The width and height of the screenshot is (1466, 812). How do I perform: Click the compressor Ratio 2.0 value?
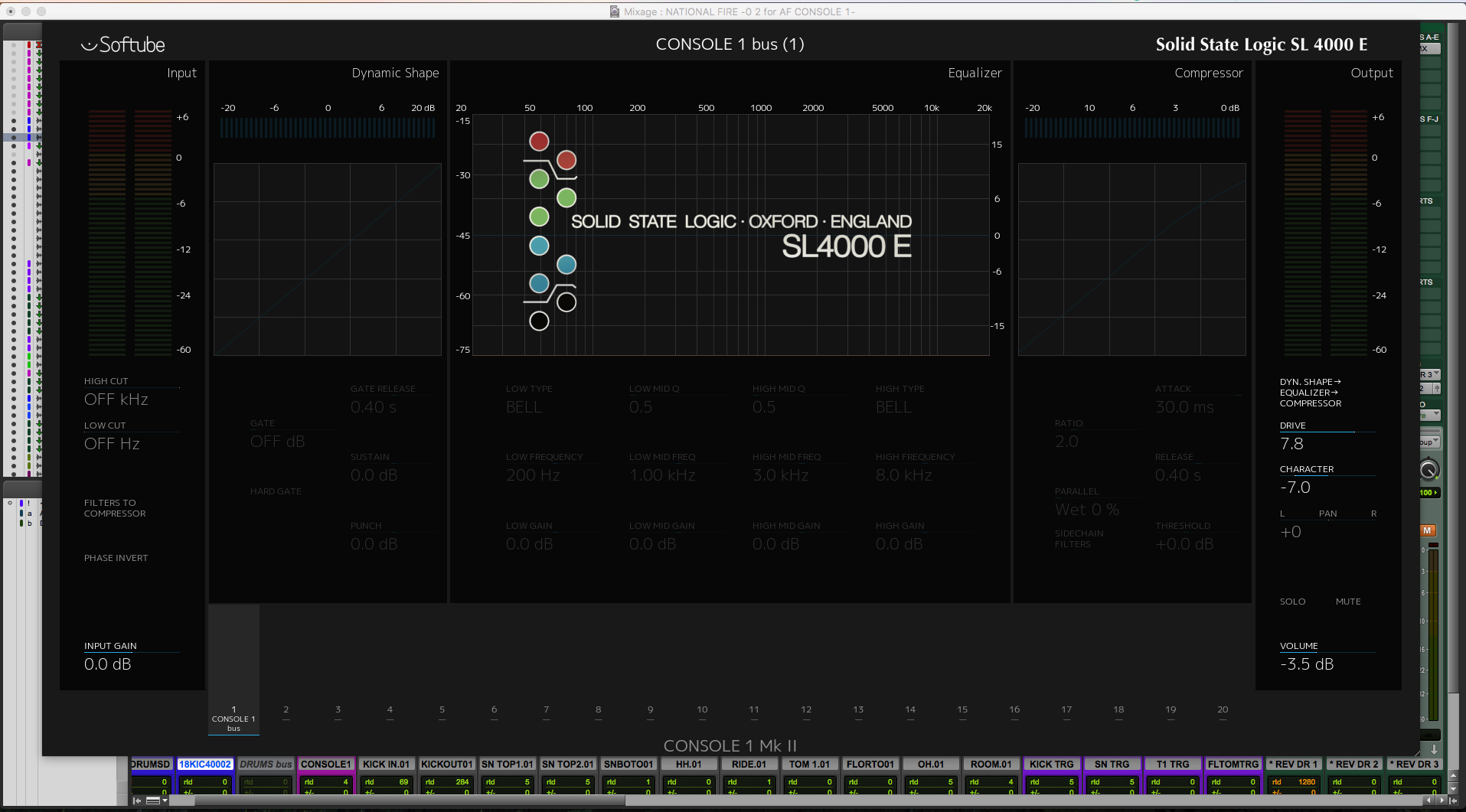click(1066, 442)
